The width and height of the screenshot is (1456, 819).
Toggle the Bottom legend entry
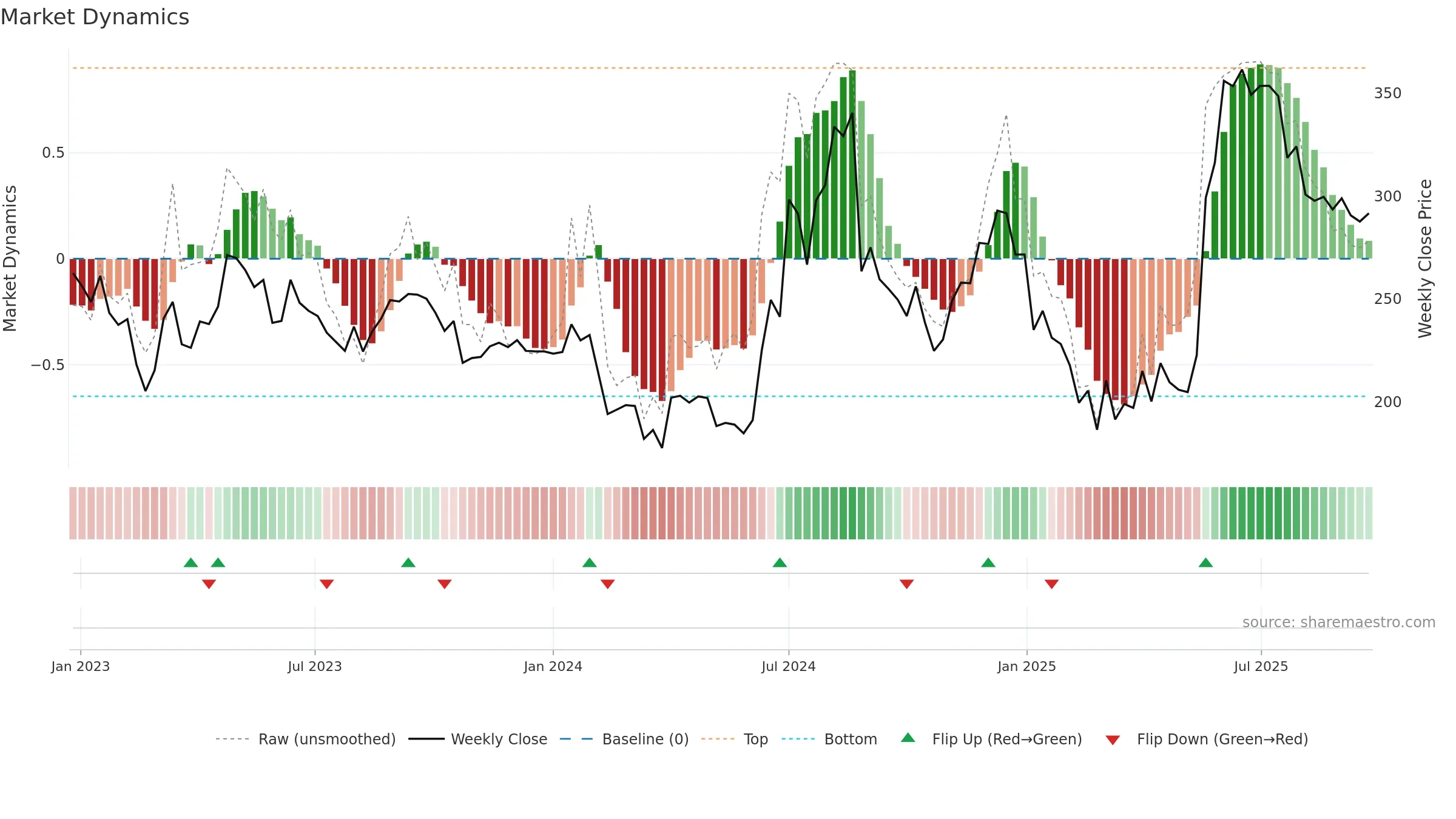[829, 739]
